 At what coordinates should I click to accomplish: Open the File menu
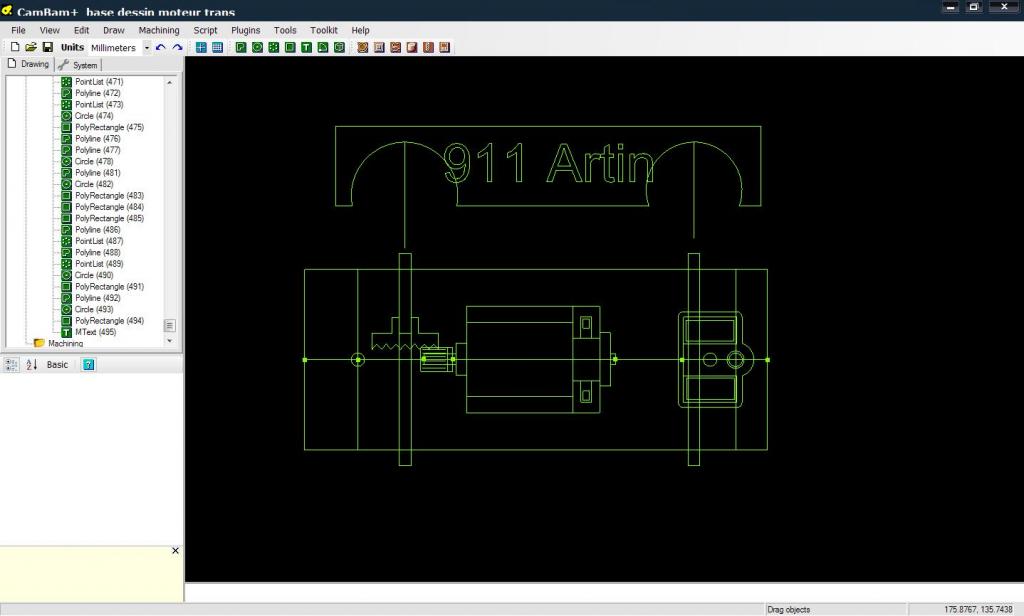point(18,30)
